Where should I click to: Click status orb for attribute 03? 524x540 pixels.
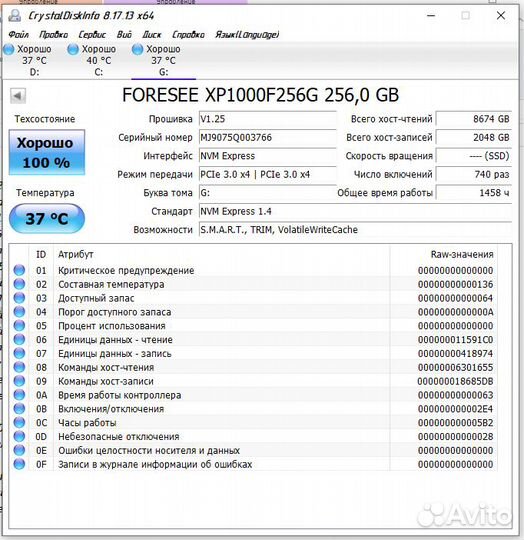pyautogui.click(x=19, y=298)
